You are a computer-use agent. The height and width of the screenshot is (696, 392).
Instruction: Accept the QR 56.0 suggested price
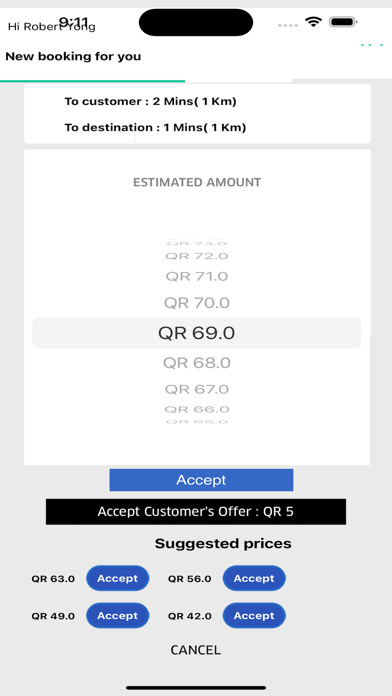[254, 578]
